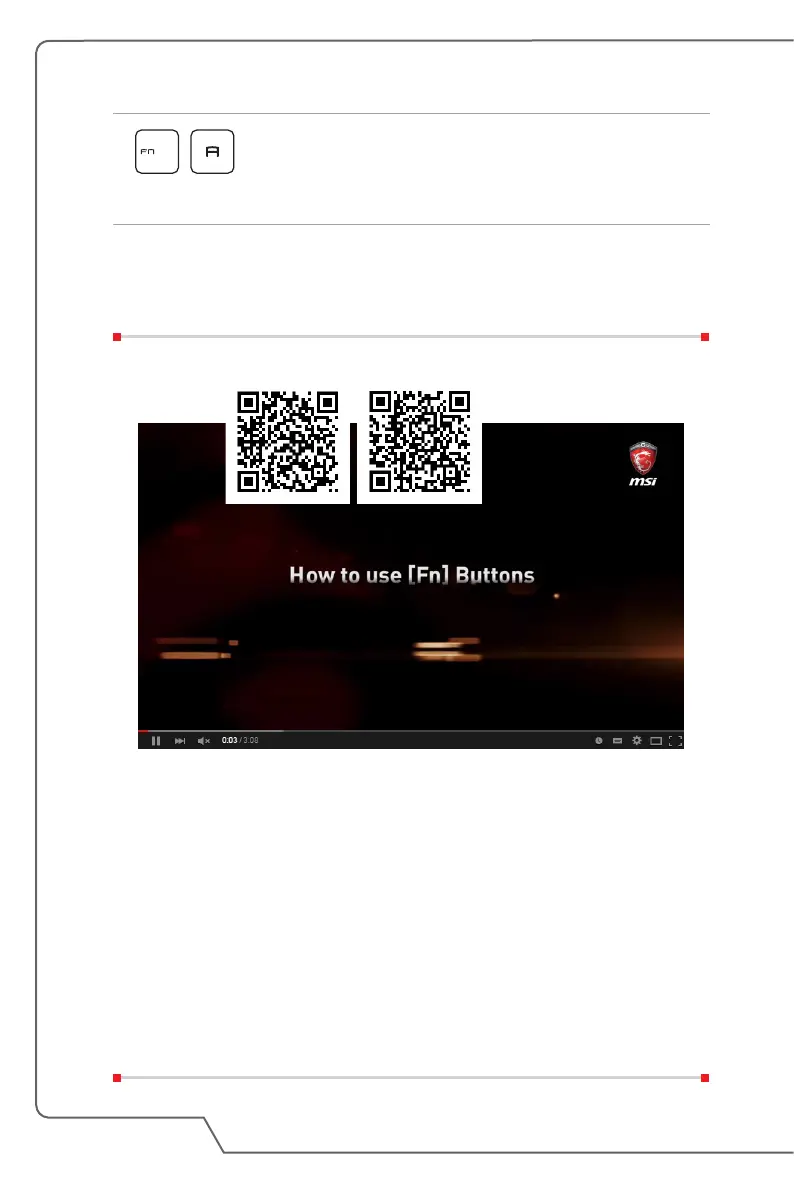The image size is (794, 1191).
Task: Click the left QR code
Action: (287, 441)
